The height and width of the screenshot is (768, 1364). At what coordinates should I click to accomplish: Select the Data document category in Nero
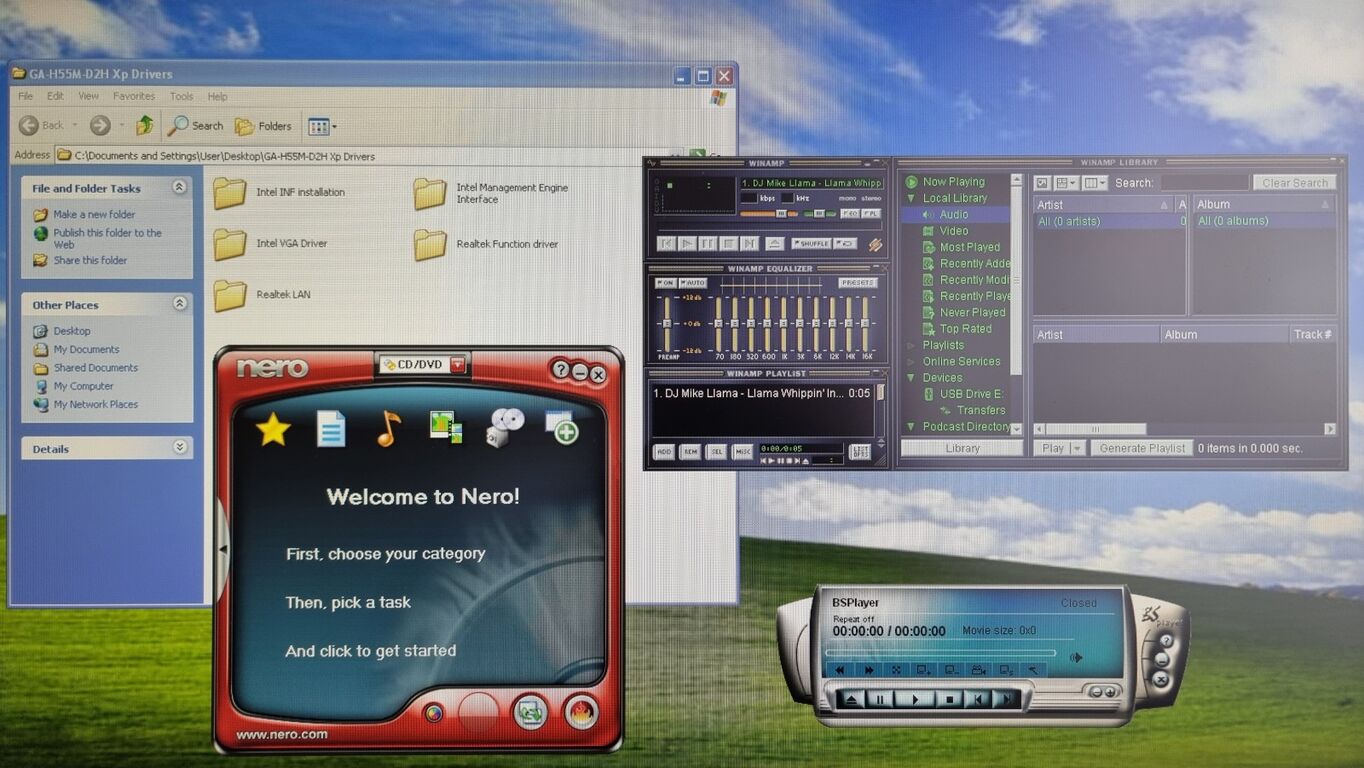pos(331,429)
